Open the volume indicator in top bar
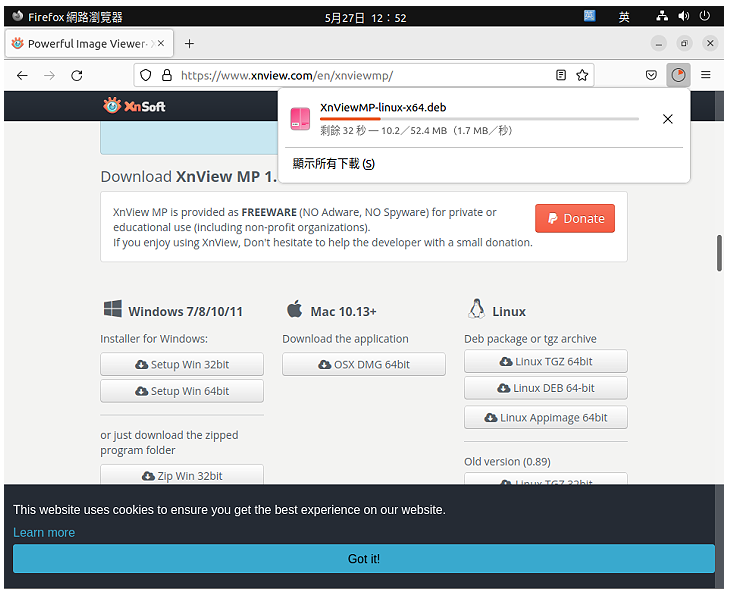 click(x=683, y=16)
